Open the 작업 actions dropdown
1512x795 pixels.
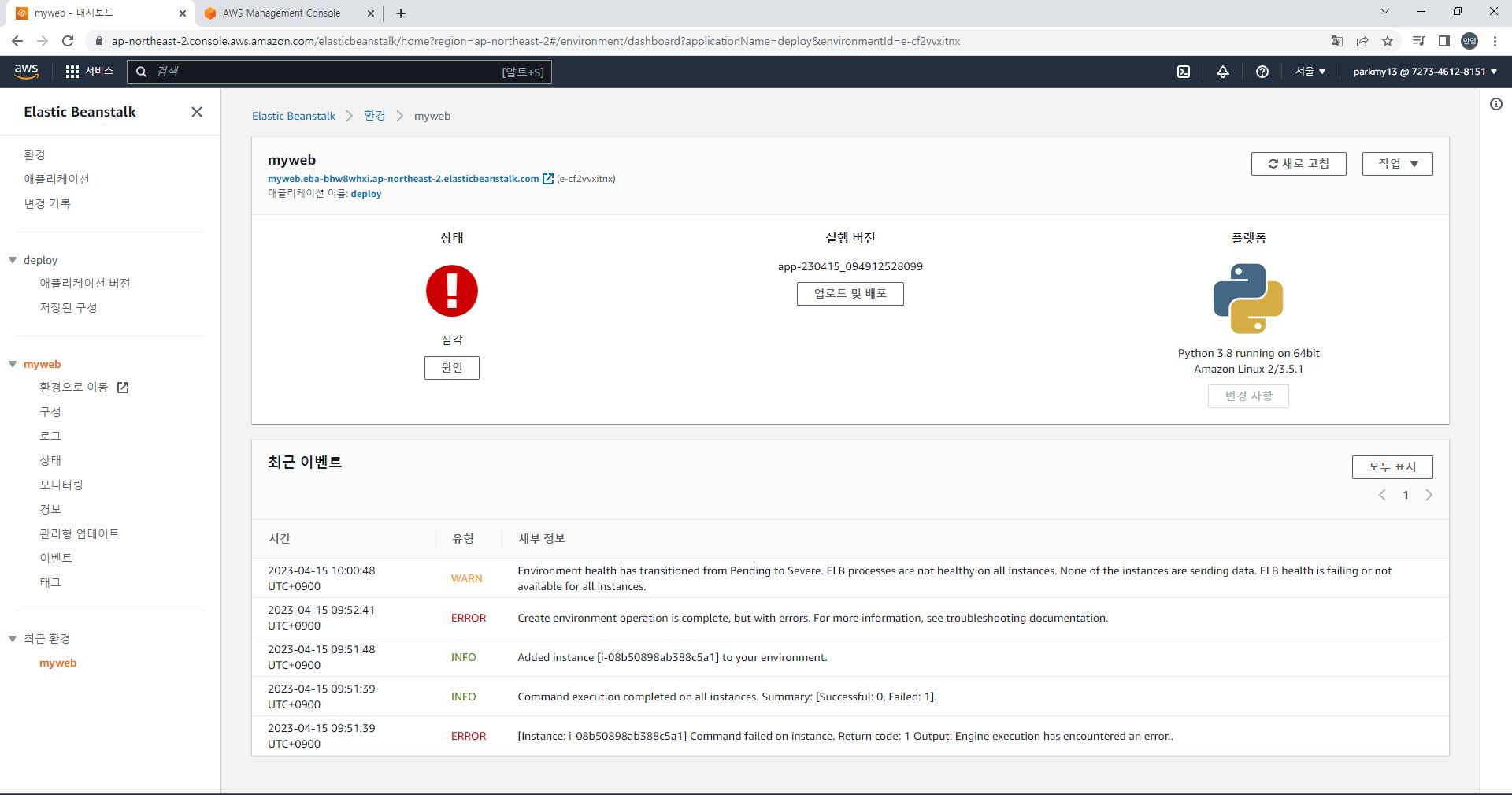pyautogui.click(x=1398, y=164)
